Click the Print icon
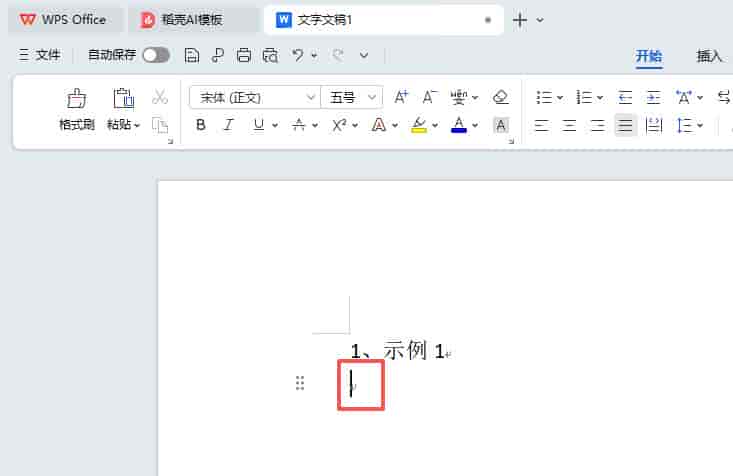Viewport: 733px width, 476px height. click(244, 55)
